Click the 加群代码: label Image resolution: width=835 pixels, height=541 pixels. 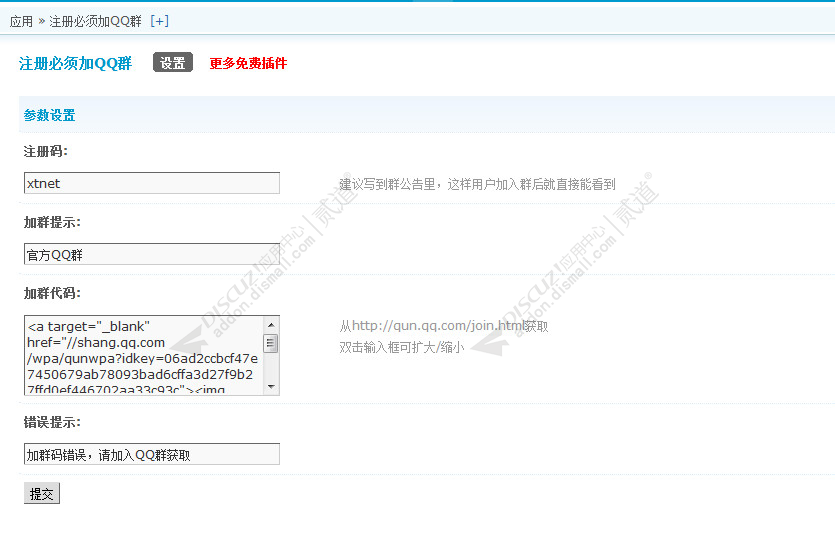pos(52,293)
